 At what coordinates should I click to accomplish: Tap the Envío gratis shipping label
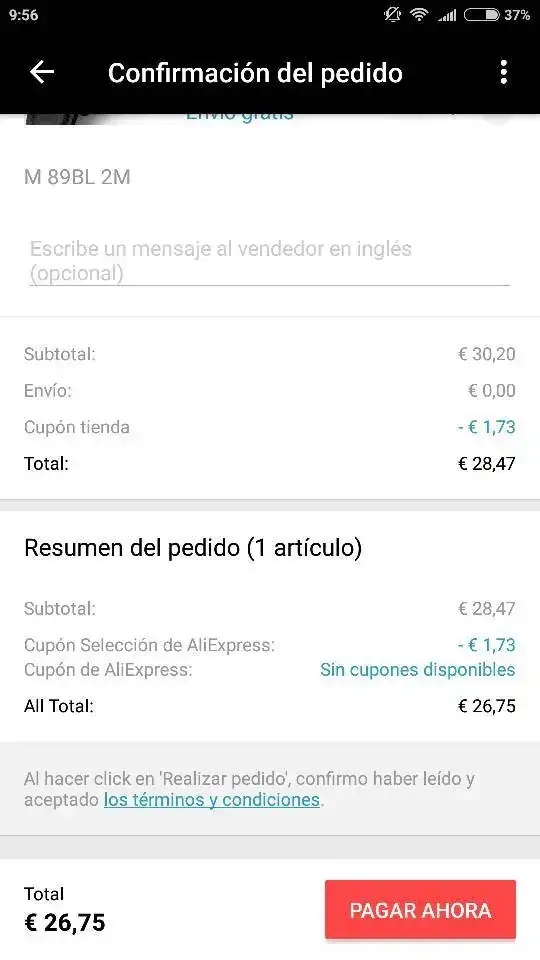tap(240, 118)
